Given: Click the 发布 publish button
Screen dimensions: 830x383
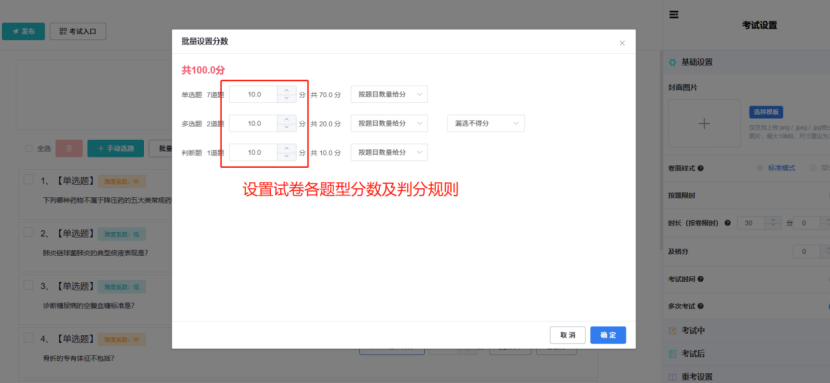Looking at the screenshot, I should [x=23, y=31].
